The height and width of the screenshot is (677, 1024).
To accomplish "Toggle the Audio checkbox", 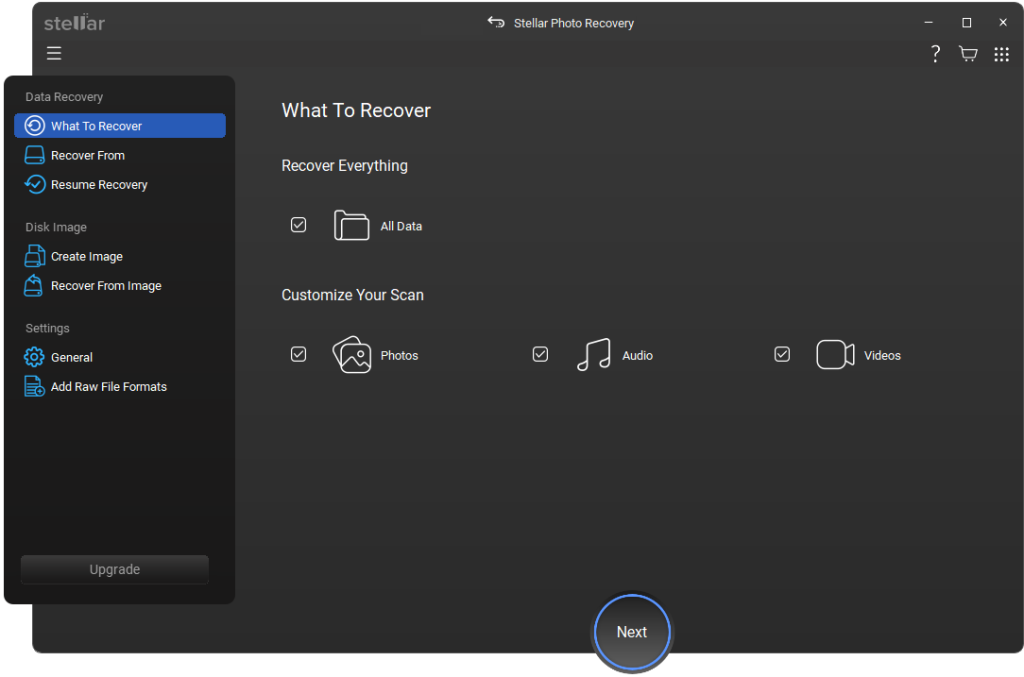I will pyautogui.click(x=540, y=354).
